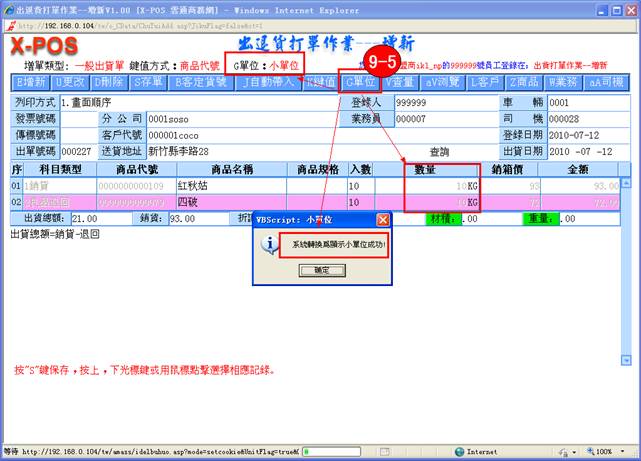Toggle unit with G單位 button

point(360,82)
